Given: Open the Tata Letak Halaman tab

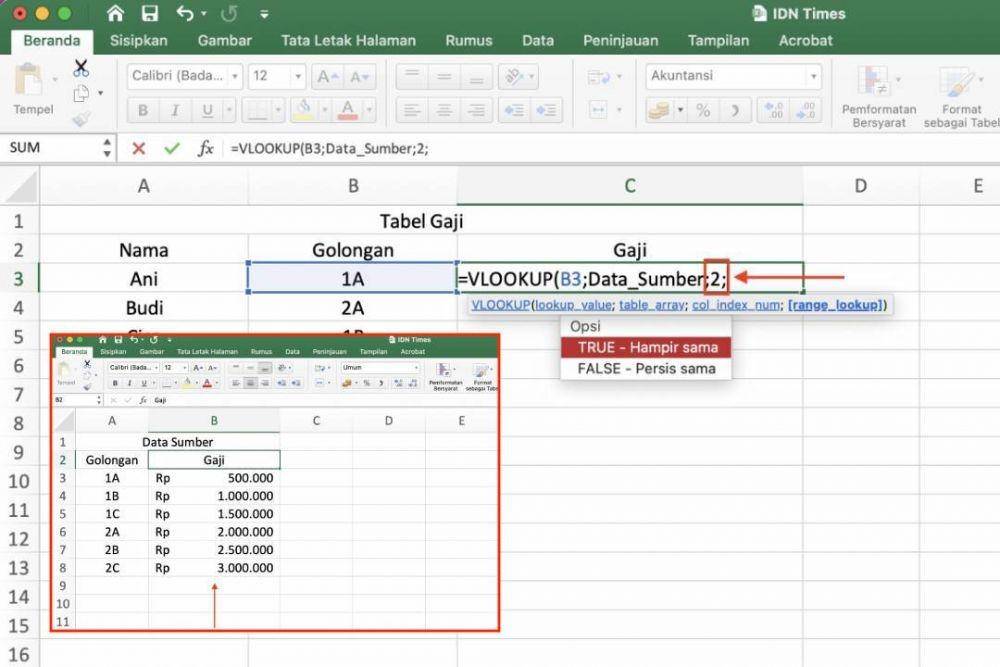Looking at the screenshot, I should click(348, 41).
